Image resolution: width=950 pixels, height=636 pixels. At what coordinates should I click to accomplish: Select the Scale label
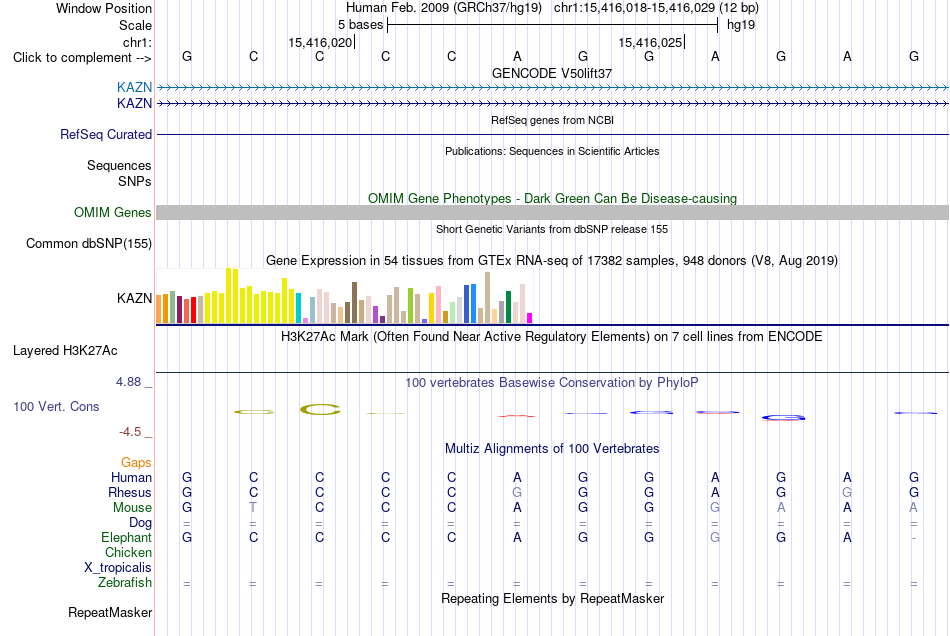click(x=135, y=25)
